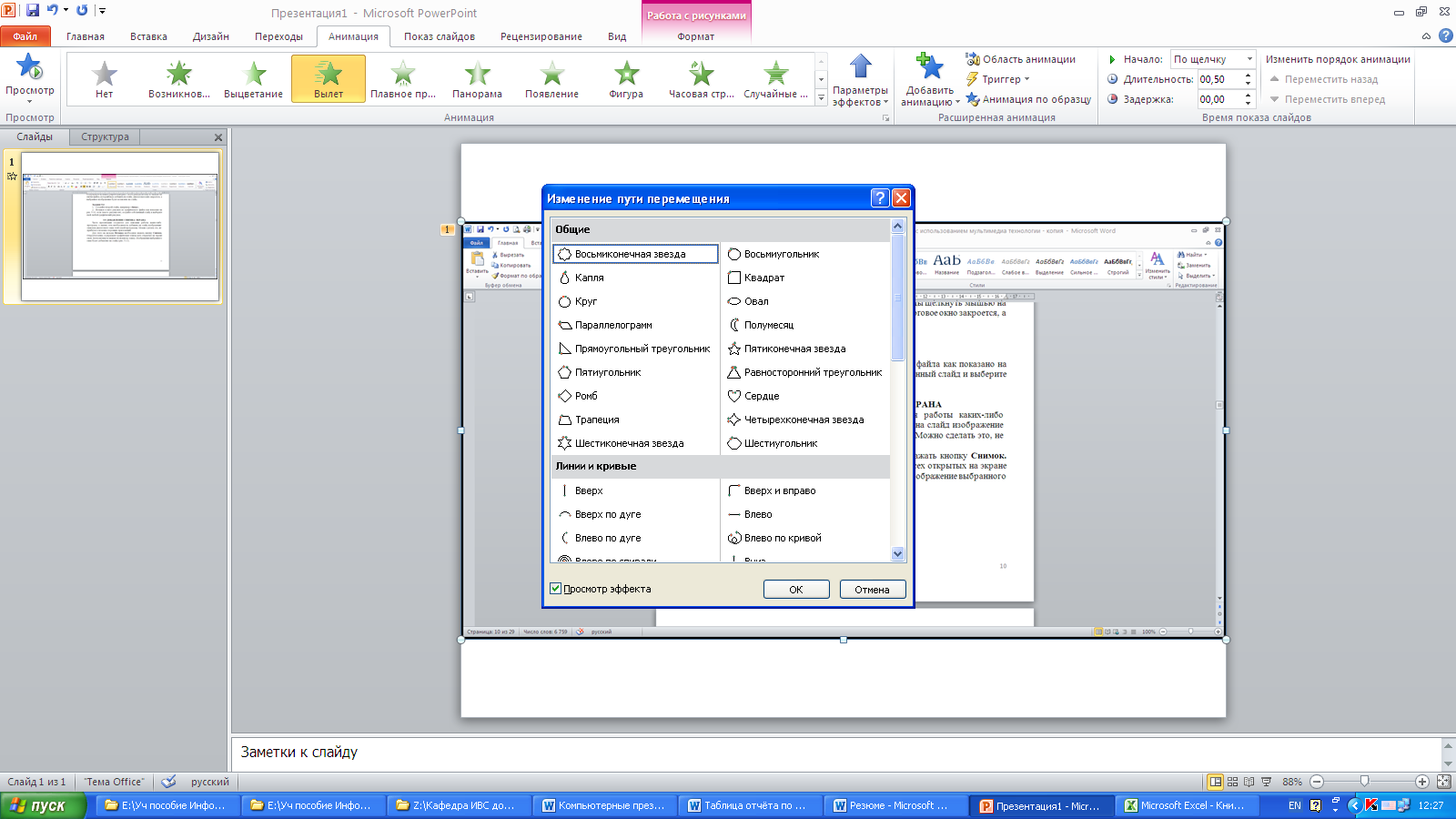Select the Появление animation effect
Viewport: 1456px width, 819px height.
coord(552,78)
